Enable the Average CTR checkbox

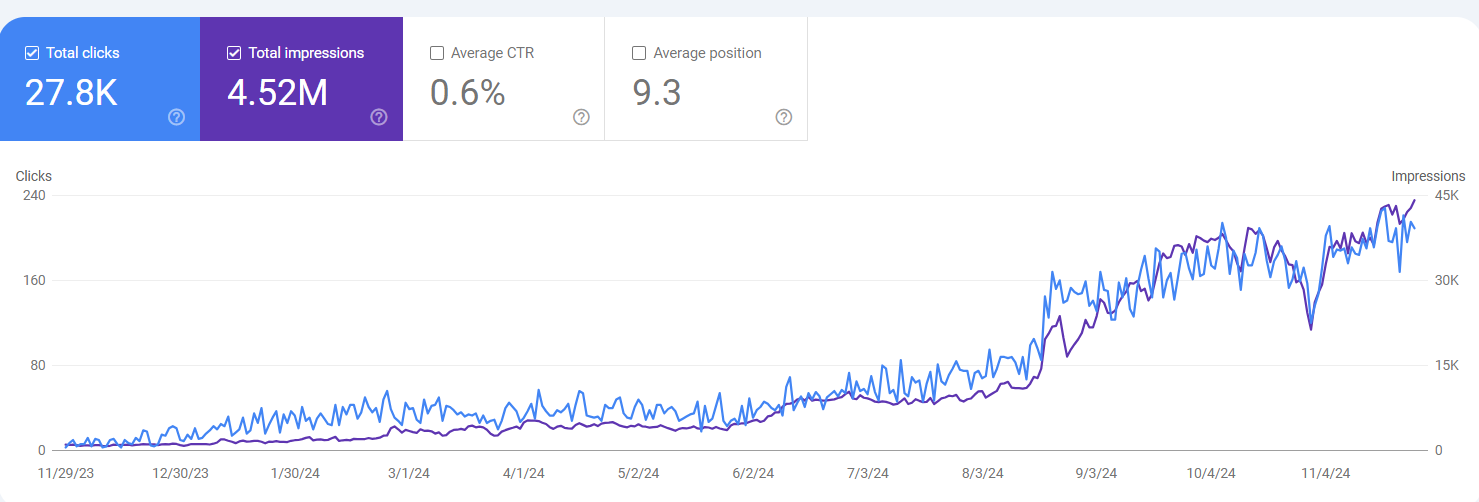tap(437, 53)
